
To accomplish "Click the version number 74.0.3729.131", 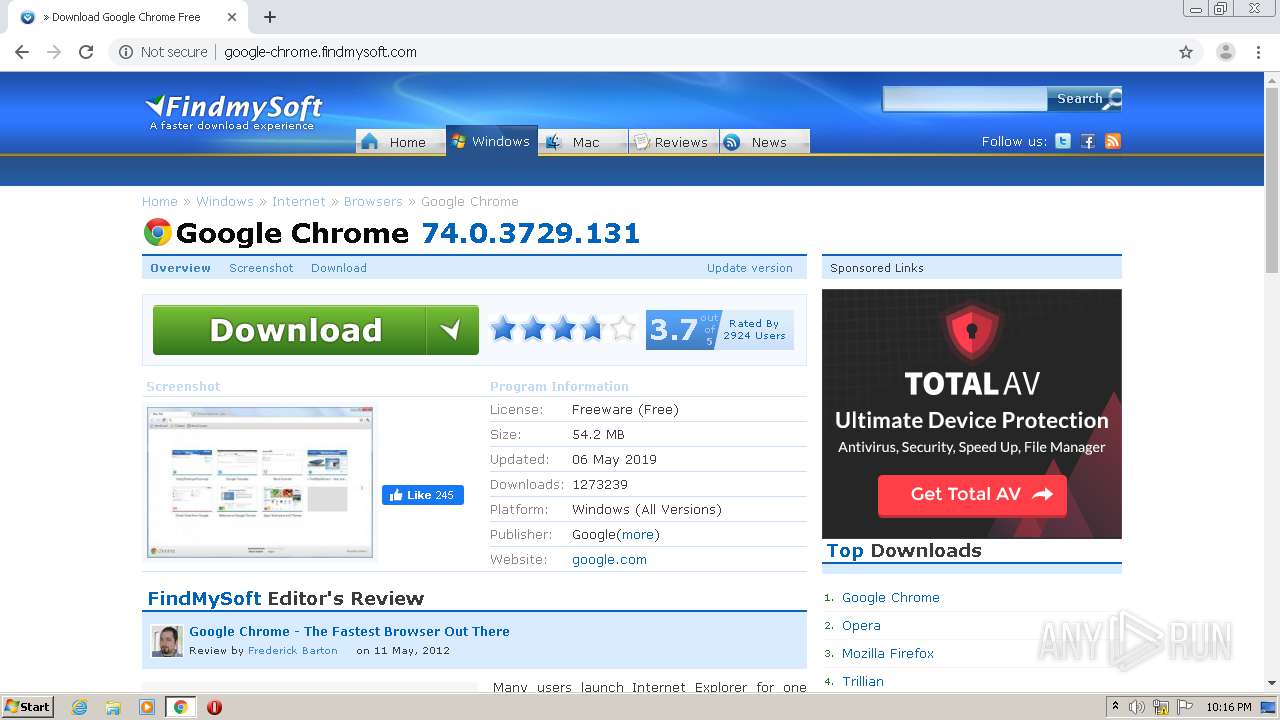I will tap(530, 233).
